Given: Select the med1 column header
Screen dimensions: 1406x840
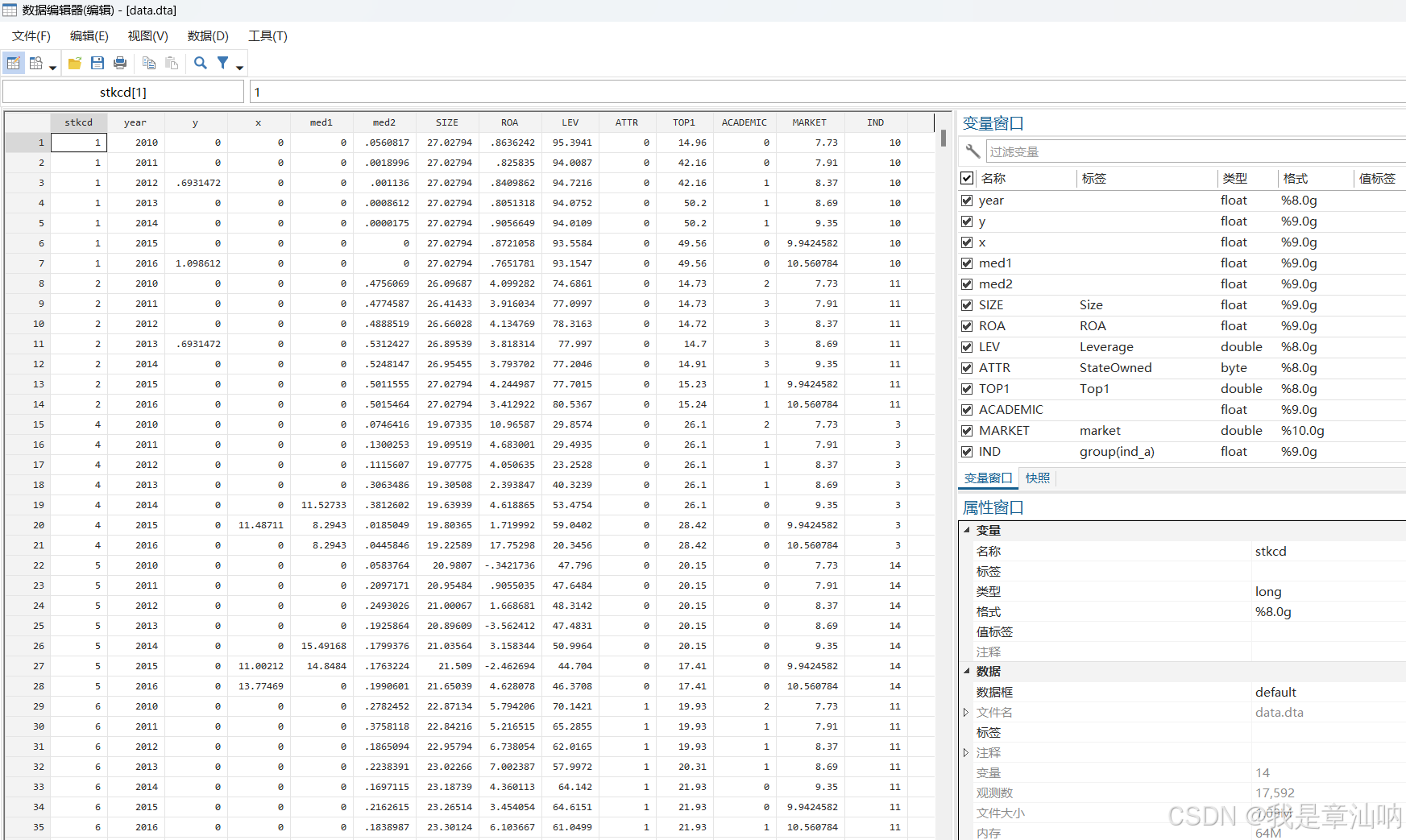Looking at the screenshot, I should (x=321, y=122).
